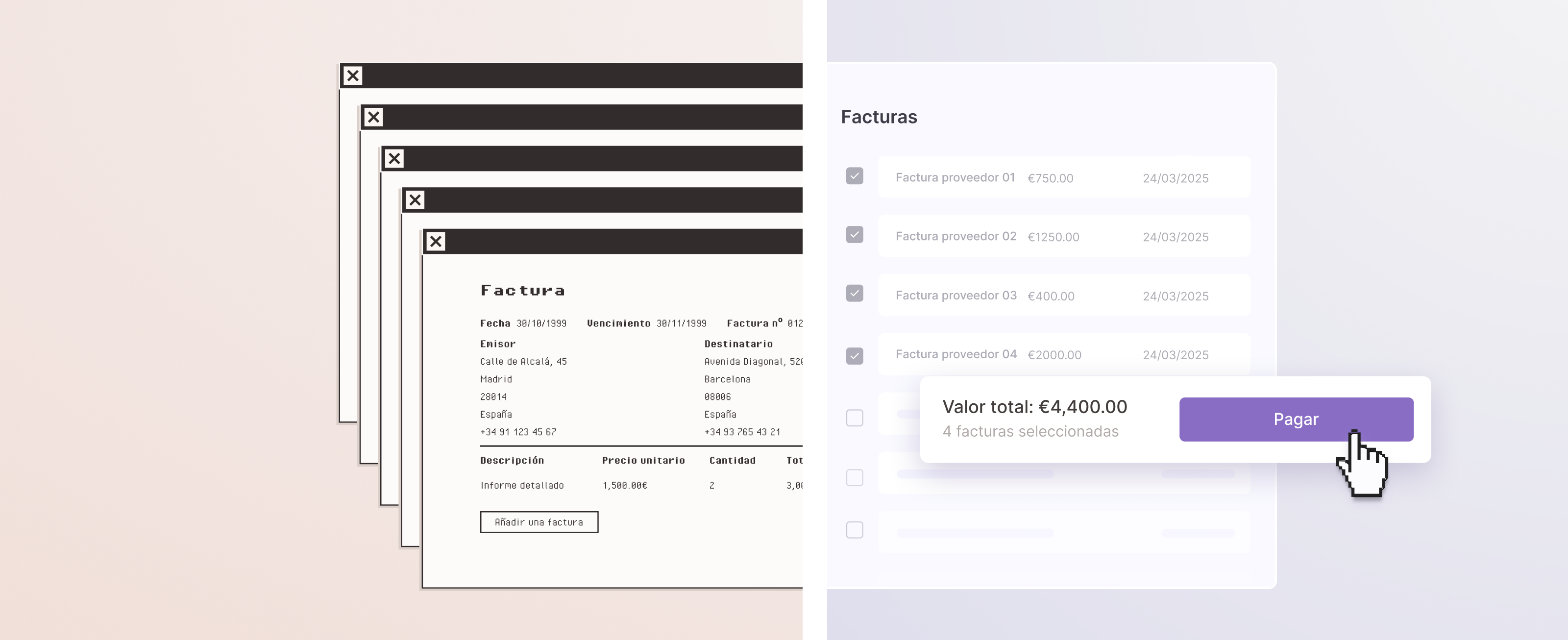This screenshot has height=640, width=1568.
Task: Untick the Factura proveedor 04 checkbox
Action: click(854, 356)
